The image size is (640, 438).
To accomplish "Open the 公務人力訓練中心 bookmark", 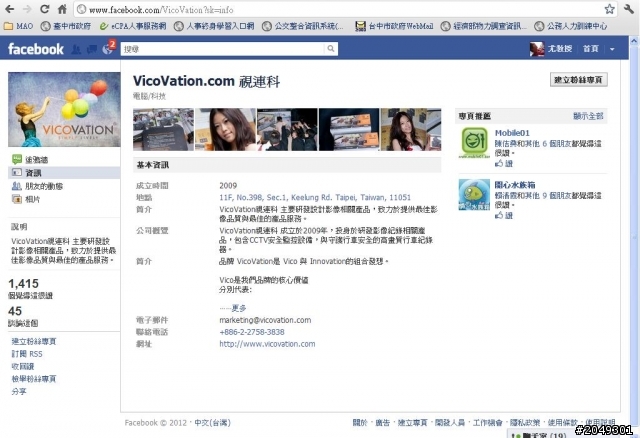I will coord(571,26).
